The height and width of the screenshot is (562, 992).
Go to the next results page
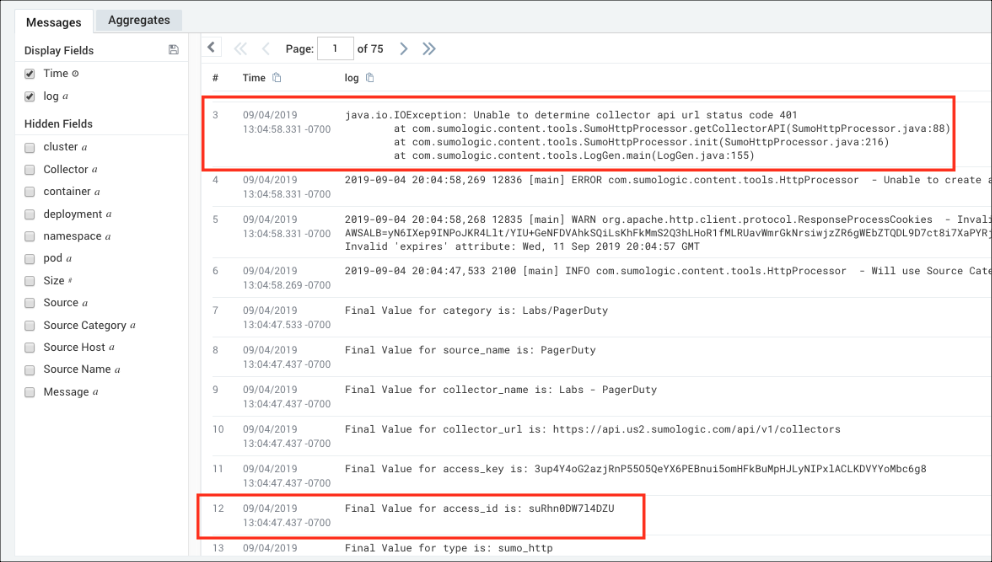404,48
